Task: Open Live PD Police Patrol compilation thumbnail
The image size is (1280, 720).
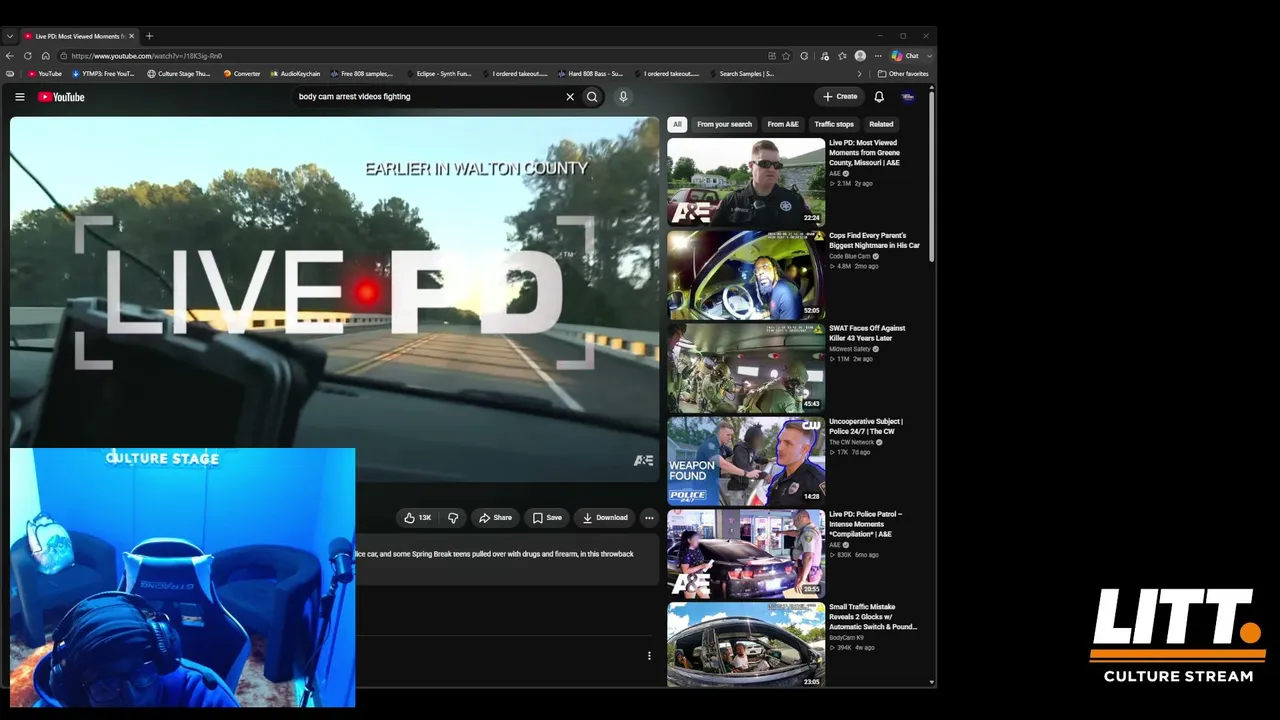Action: tap(746, 554)
